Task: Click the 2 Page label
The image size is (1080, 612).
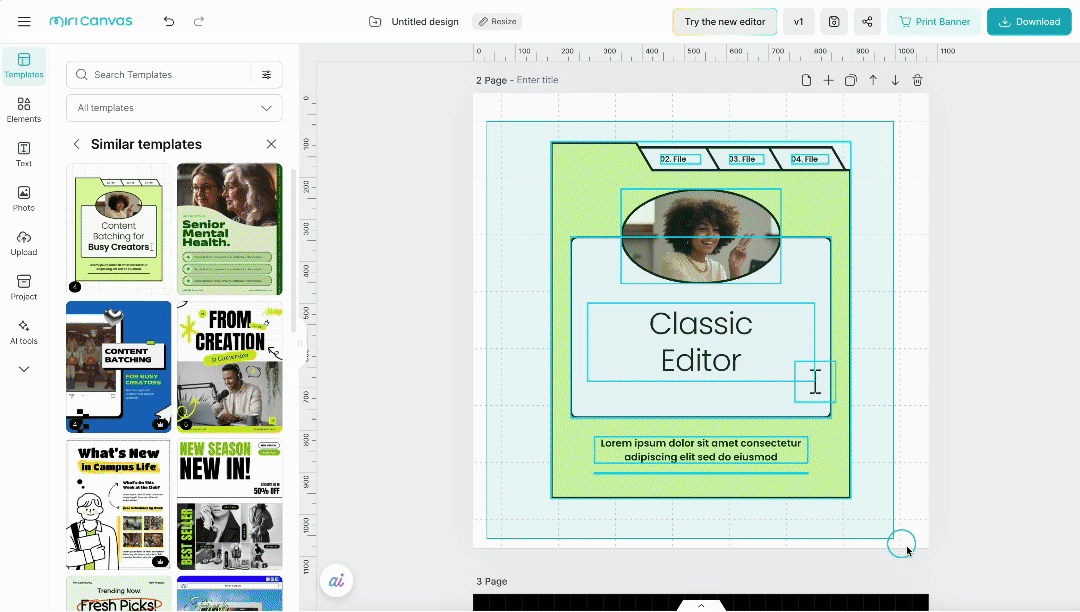Action: (x=492, y=81)
